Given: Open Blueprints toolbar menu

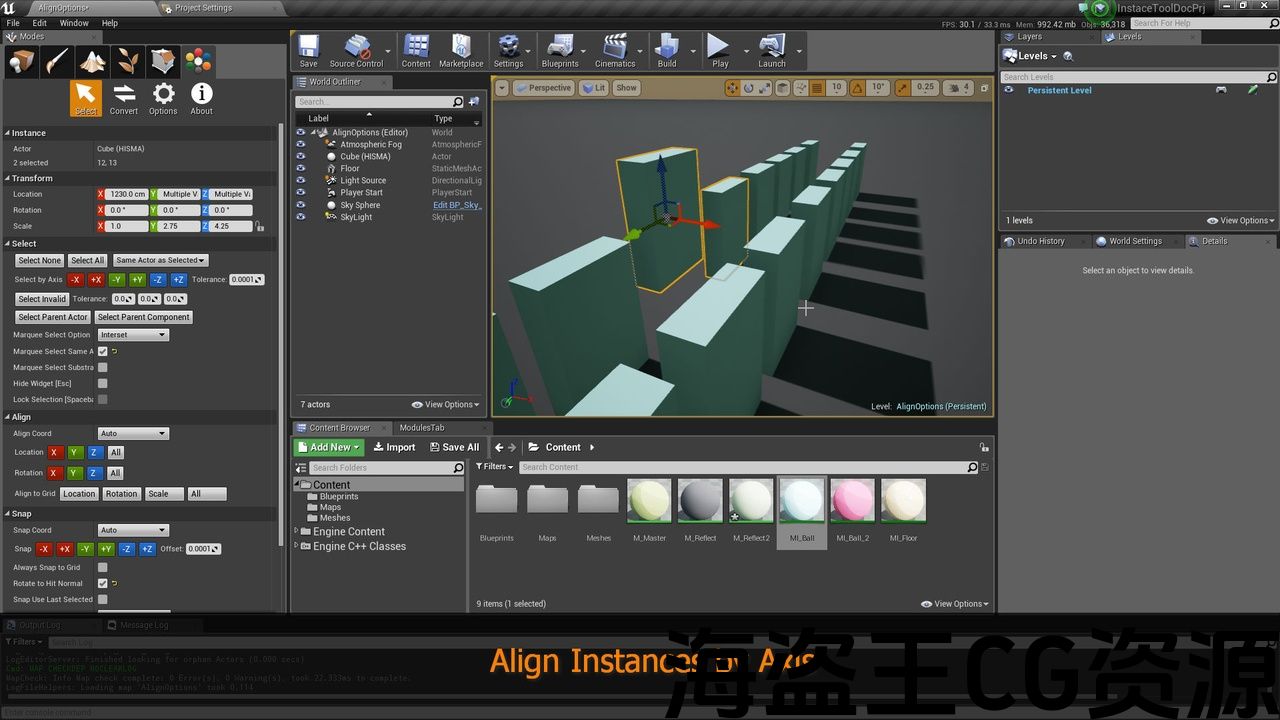Looking at the screenshot, I should (560, 50).
